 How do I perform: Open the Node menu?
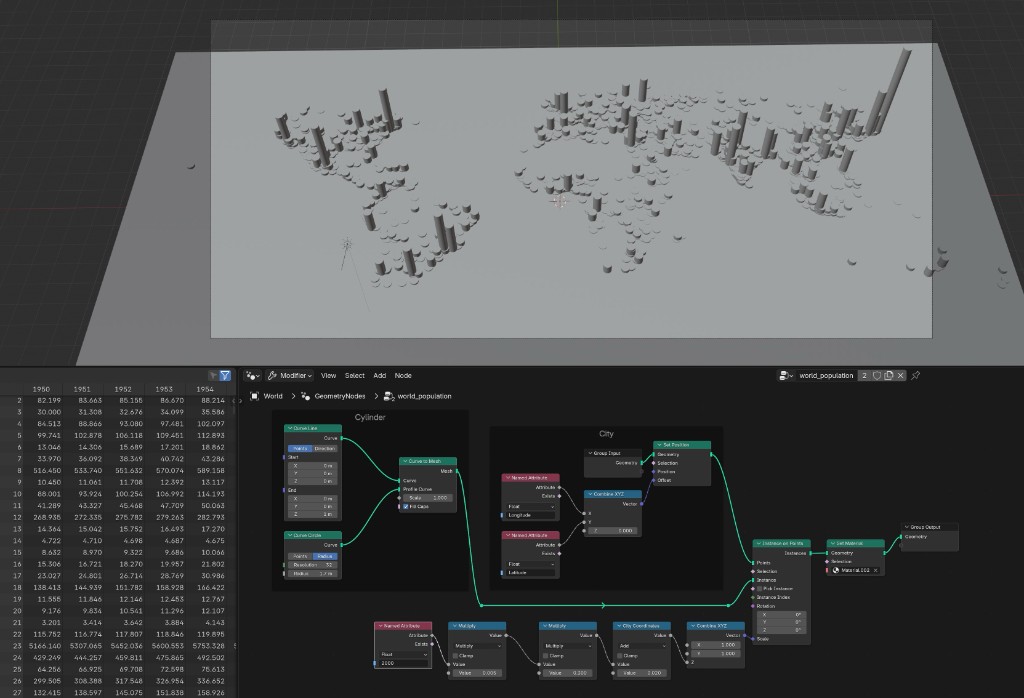403,375
